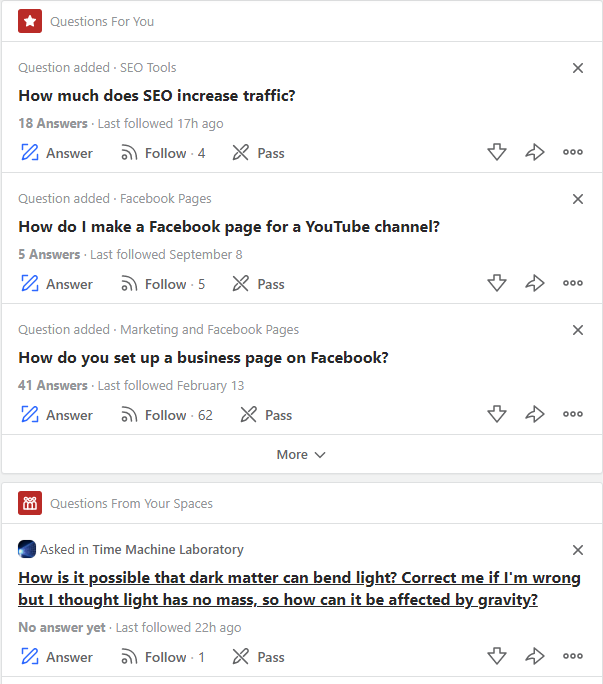
Task: Pass on the dark matter question
Action: 258,657
